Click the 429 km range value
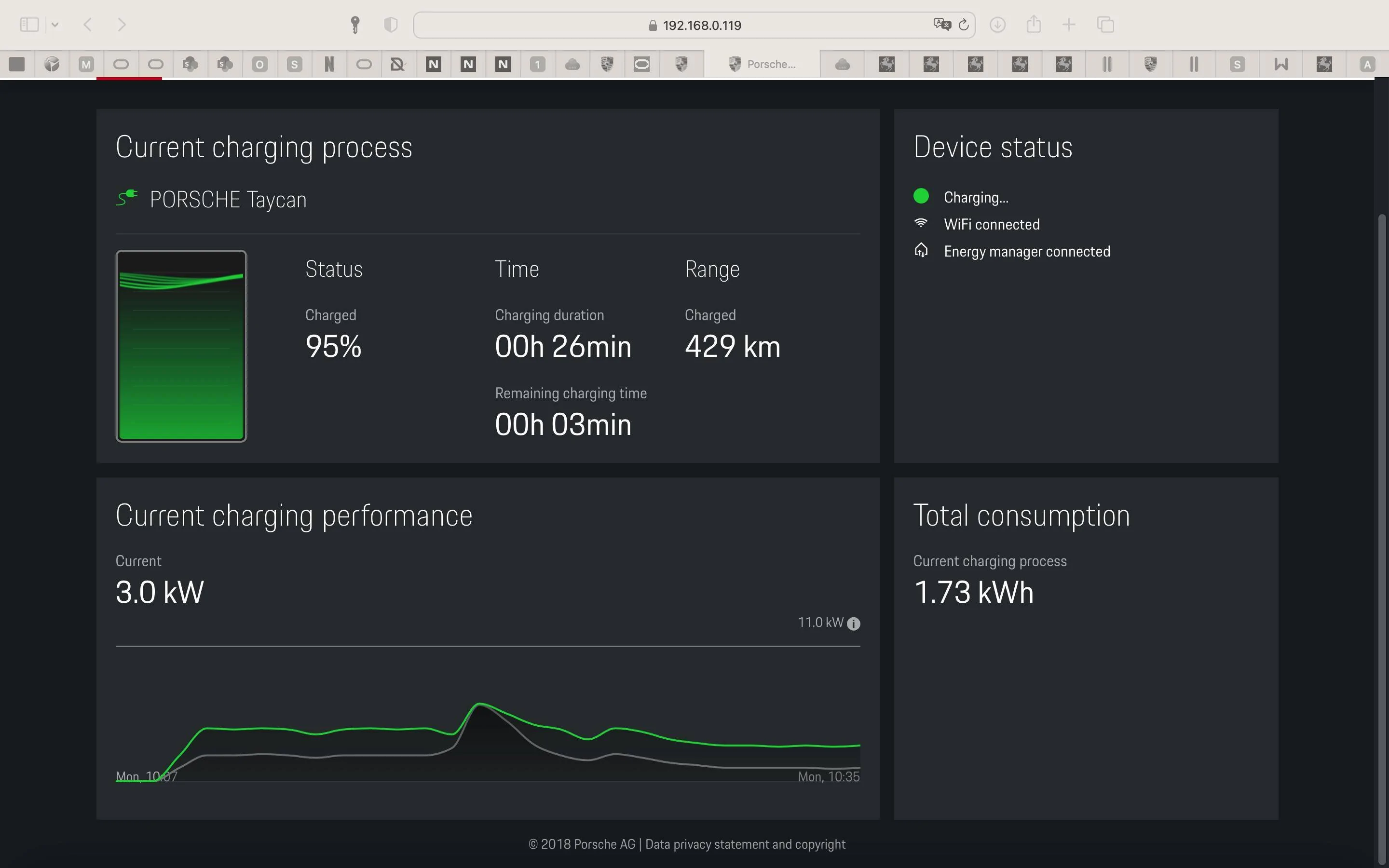Screen dimensions: 1389x868 point(733,346)
